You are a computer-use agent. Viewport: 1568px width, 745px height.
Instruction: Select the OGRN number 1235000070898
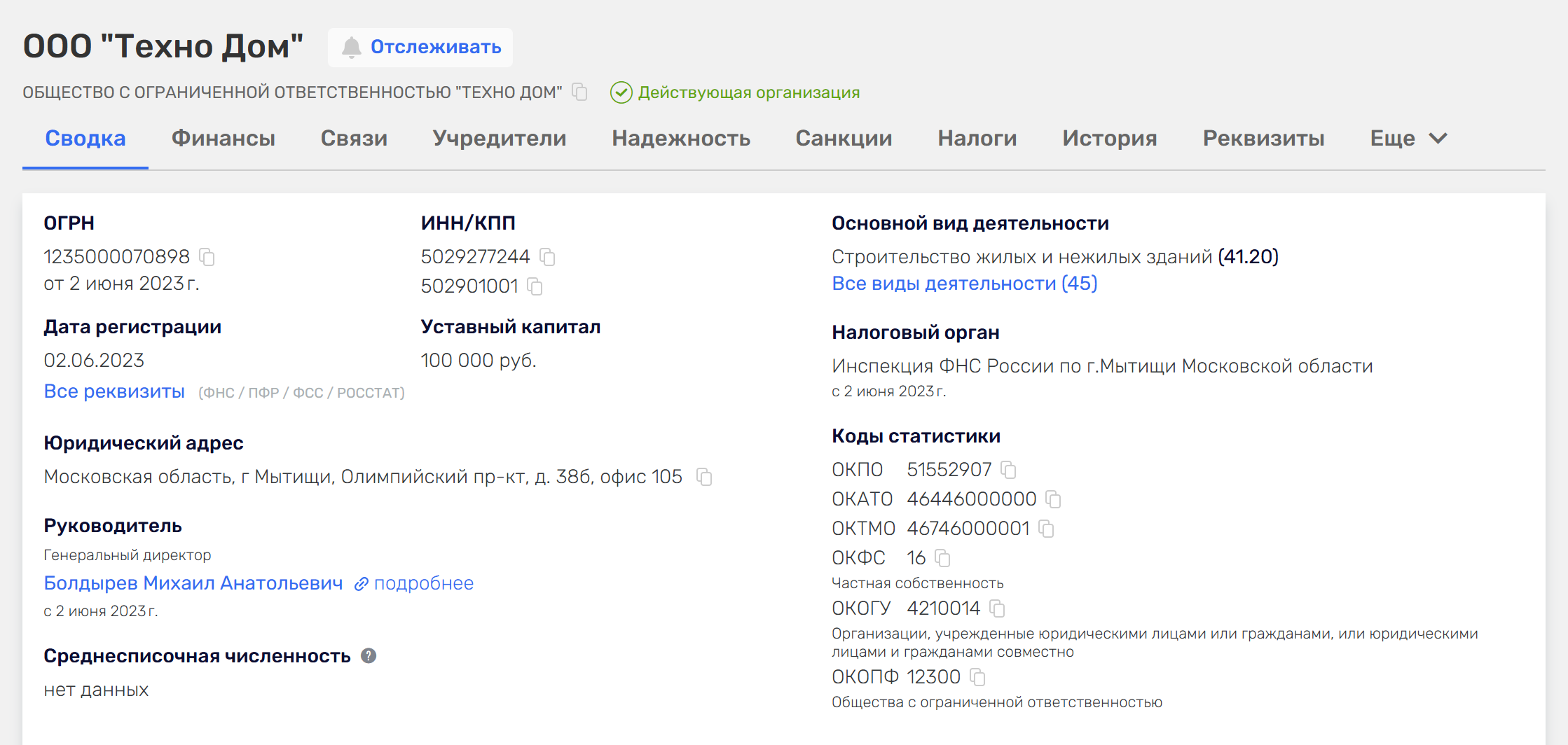(x=117, y=257)
